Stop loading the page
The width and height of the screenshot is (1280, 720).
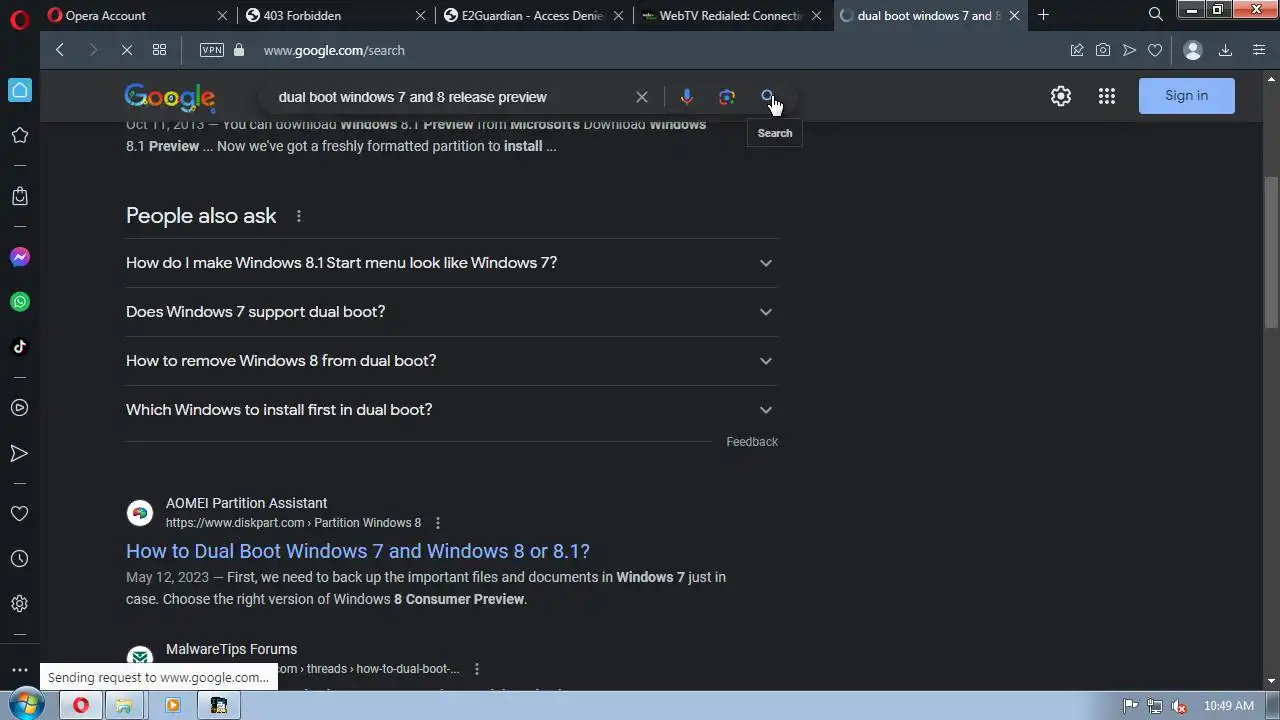click(x=127, y=50)
